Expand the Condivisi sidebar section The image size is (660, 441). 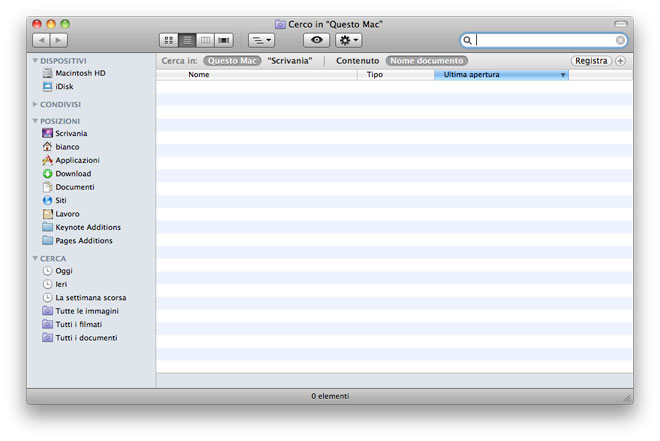point(36,104)
